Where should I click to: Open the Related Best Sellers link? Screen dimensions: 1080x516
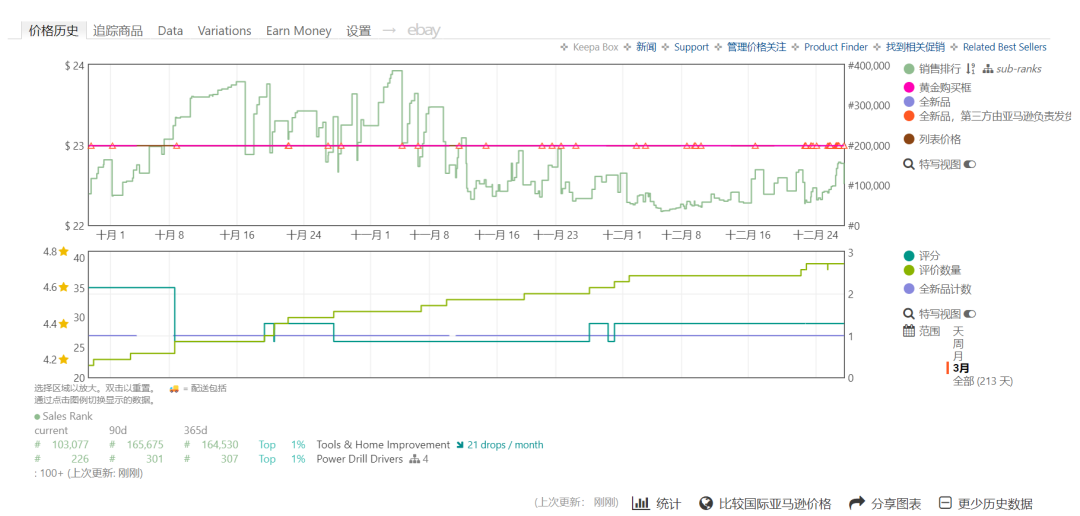point(1004,47)
